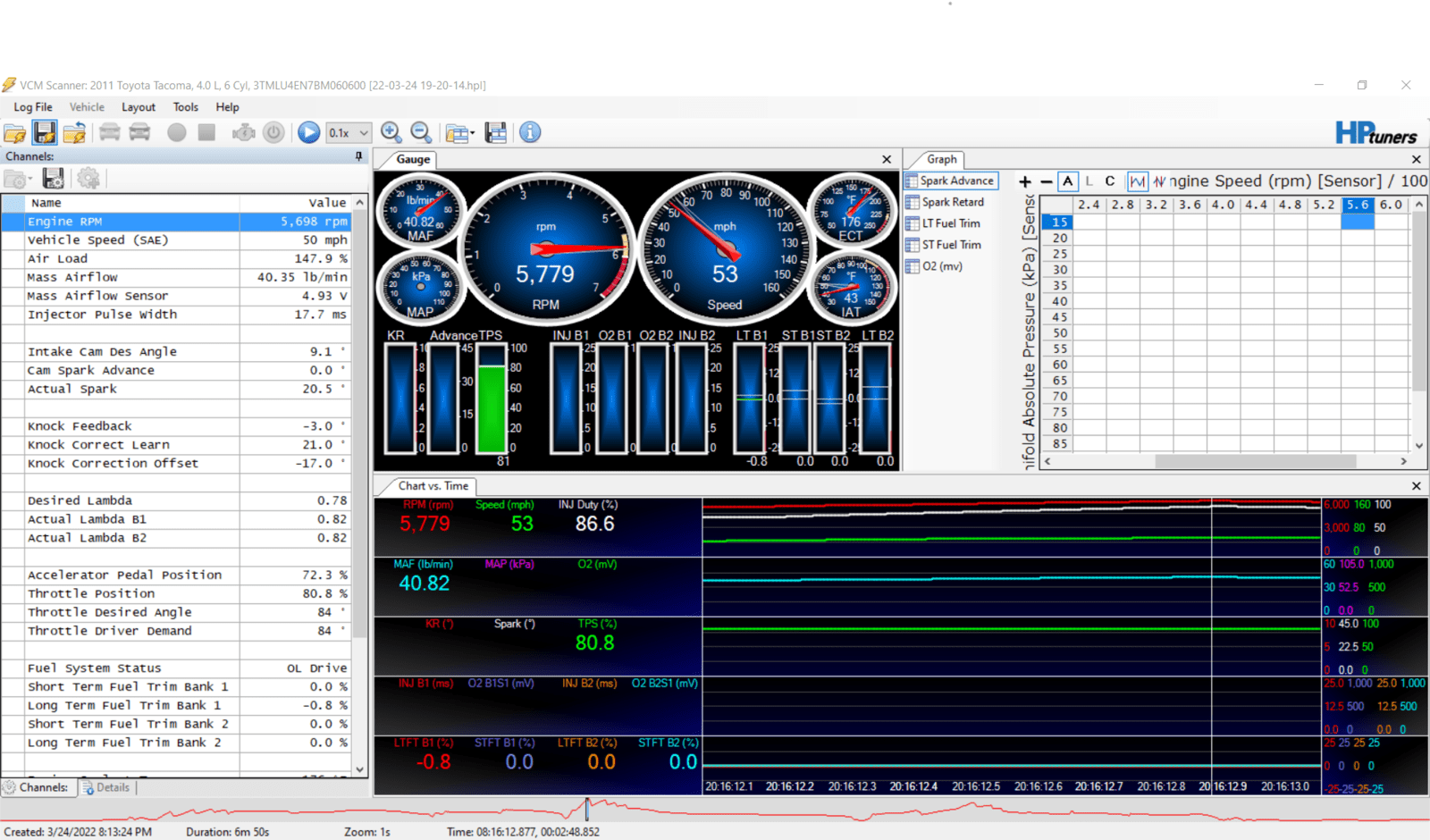Select the Mass Airflow Sensor channel row
The image size is (1430, 840).
click(x=177, y=296)
